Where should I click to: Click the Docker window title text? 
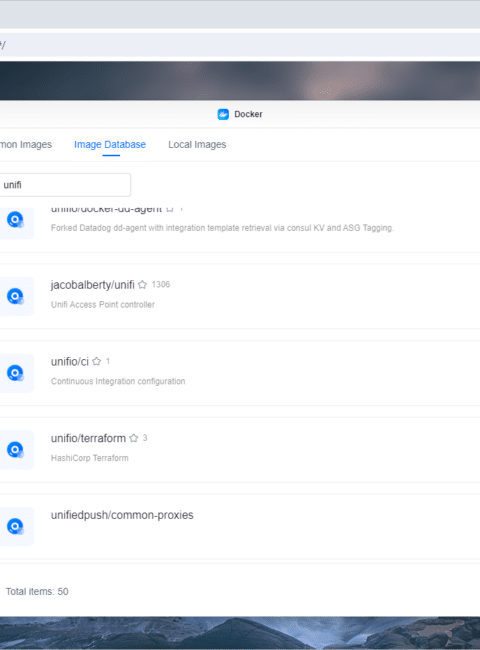tap(248, 114)
